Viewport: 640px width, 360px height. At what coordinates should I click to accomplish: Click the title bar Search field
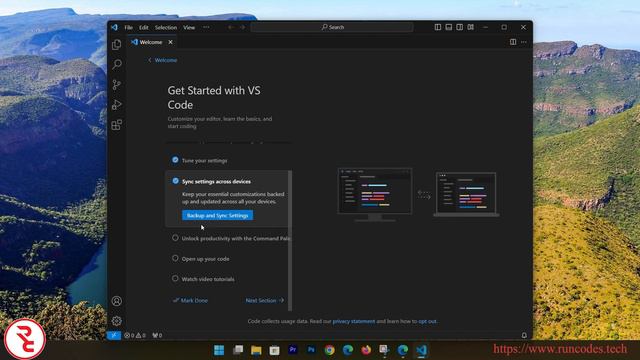coord(332,27)
